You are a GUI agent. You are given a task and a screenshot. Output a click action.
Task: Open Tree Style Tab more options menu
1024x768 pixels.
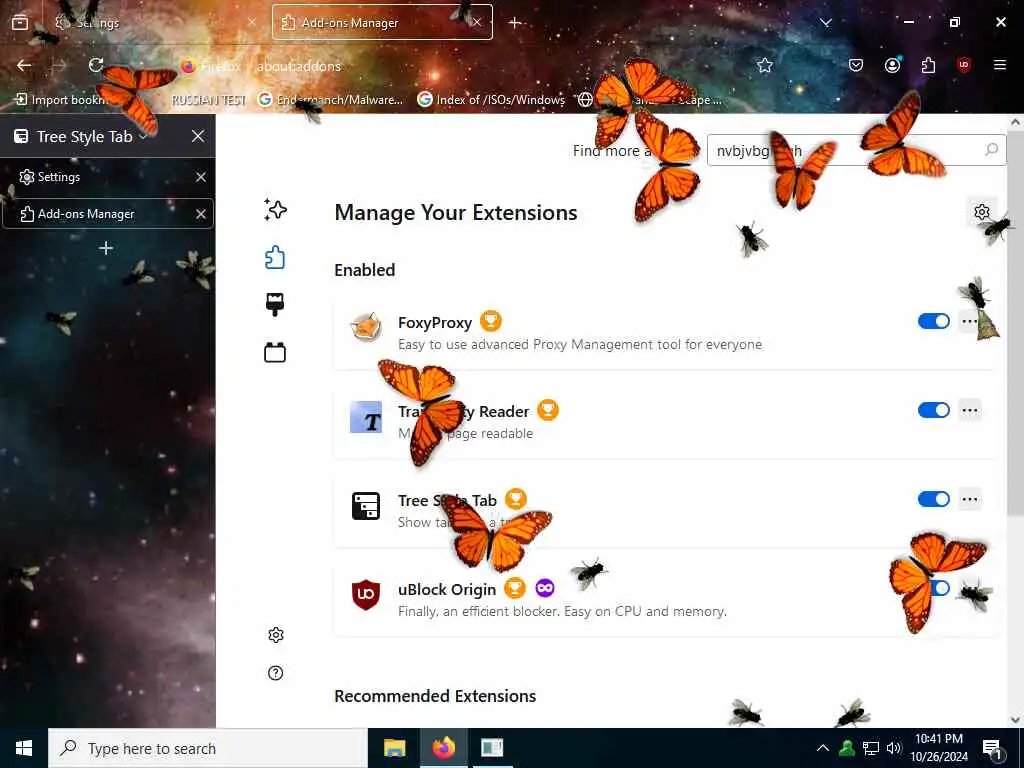point(970,499)
